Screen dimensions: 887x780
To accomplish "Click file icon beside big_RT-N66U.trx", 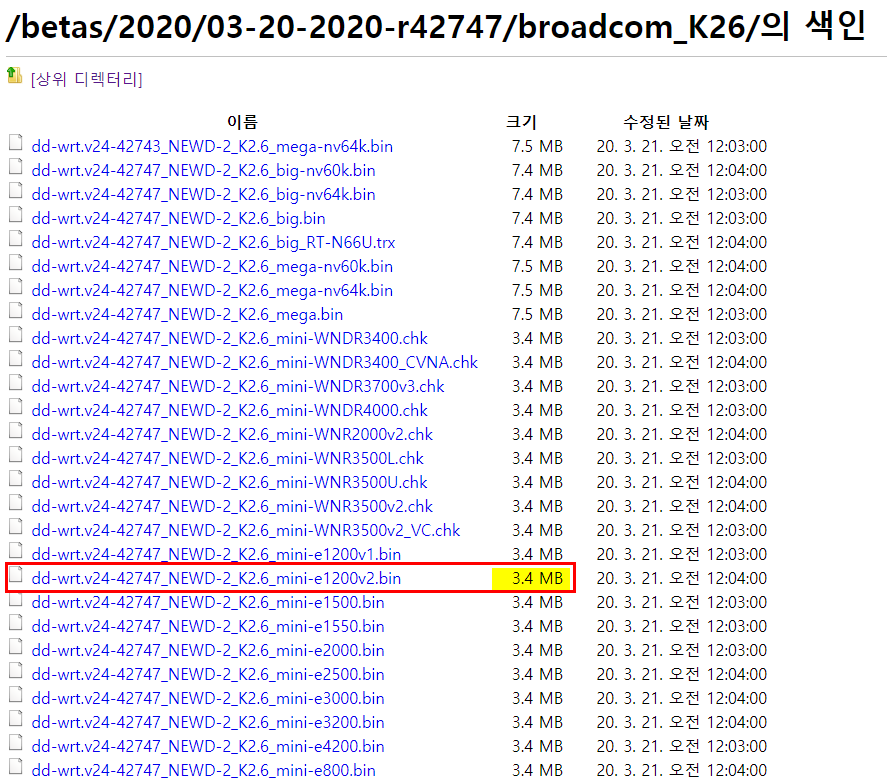I will point(16,239).
